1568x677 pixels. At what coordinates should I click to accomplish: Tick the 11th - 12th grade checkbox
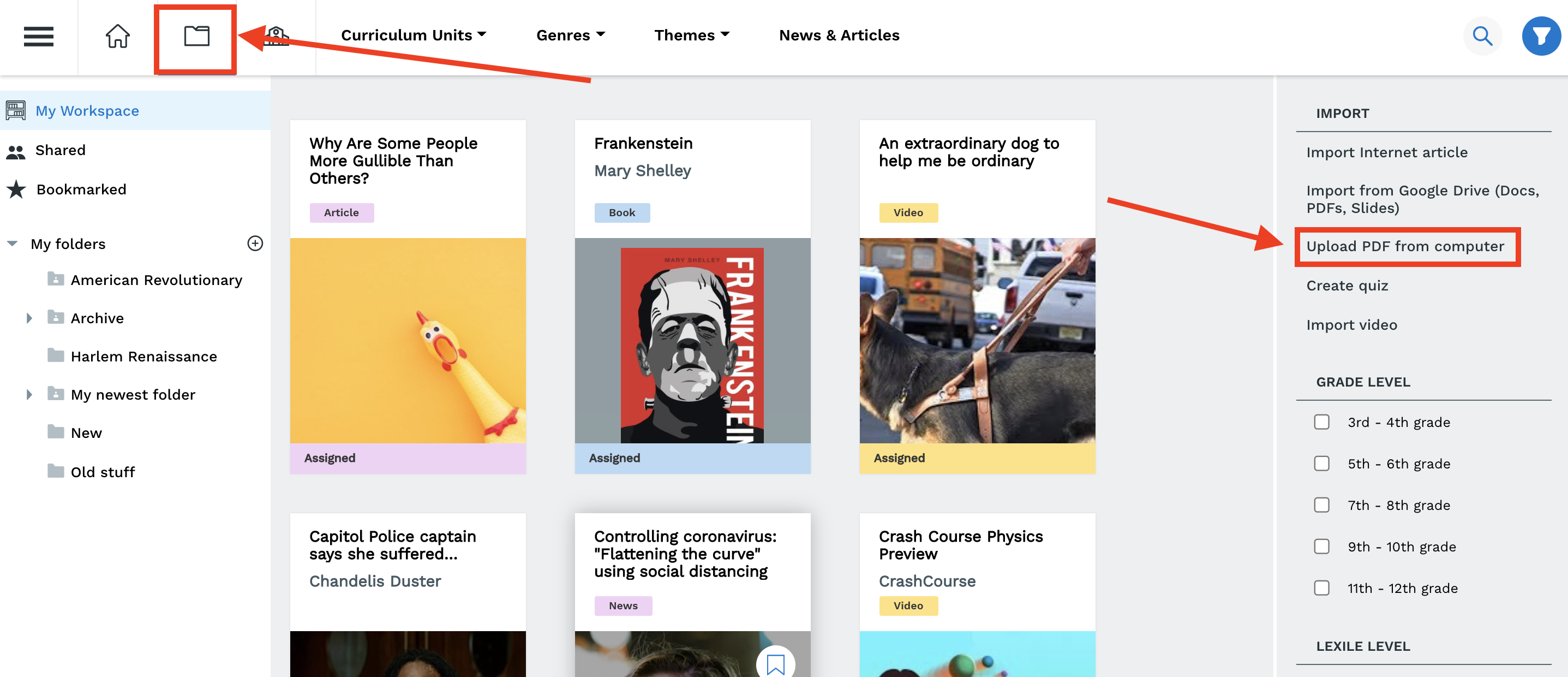(1321, 587)
